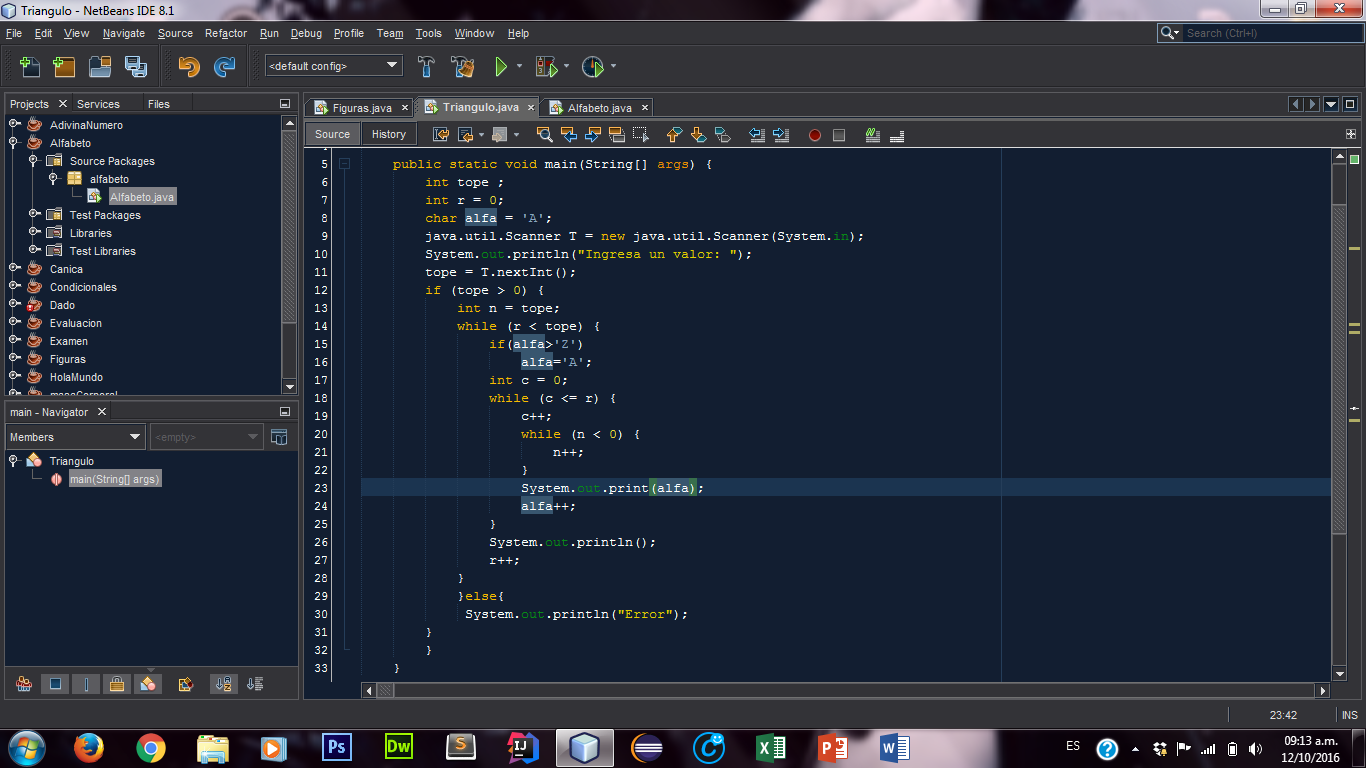Toggle Bookmark on current line icon
This screenshot has width=1366, height=768.
coord(722,135)
